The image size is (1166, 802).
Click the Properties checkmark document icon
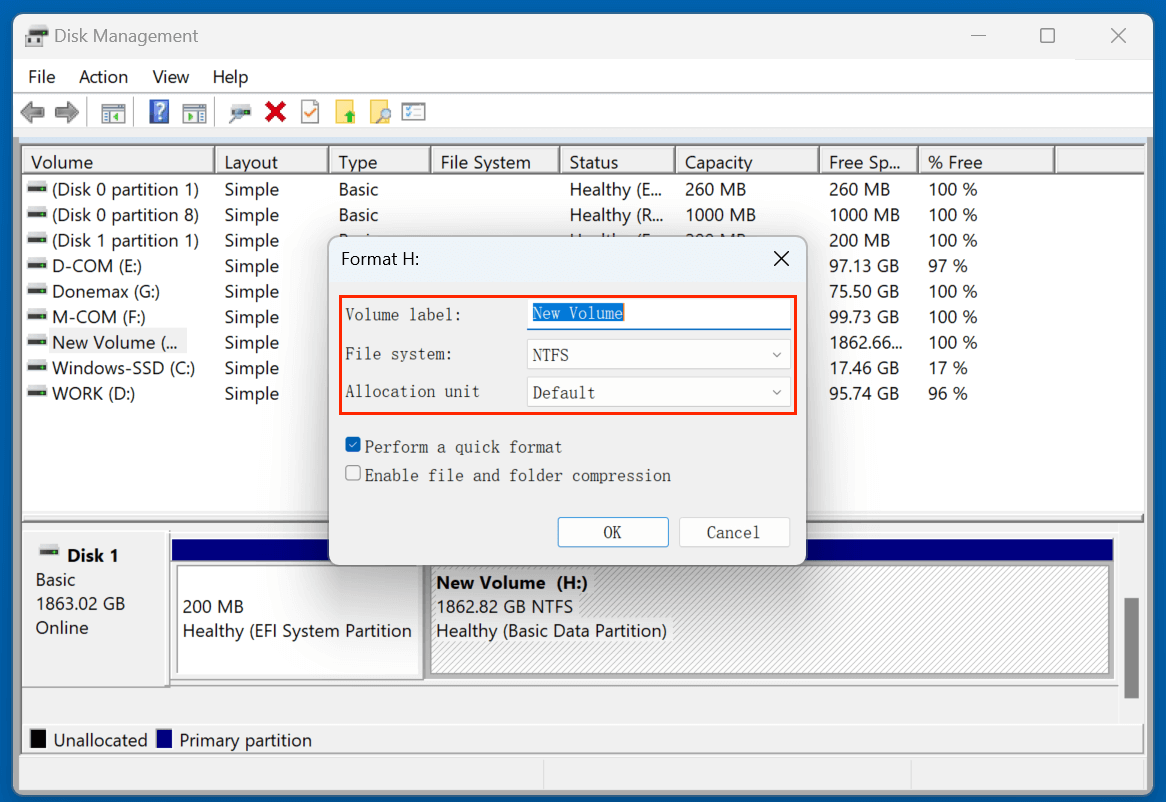pyautogui.click(x=310, y=112)
